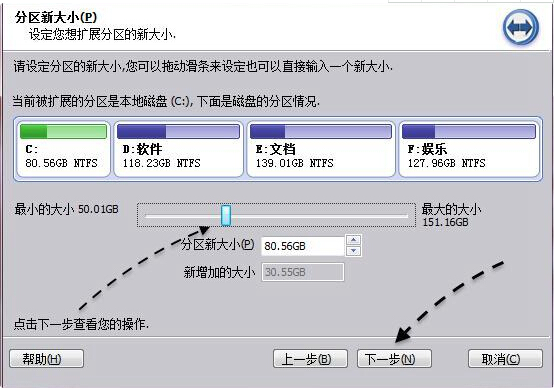Click the 最小的大小 50.01GB label
Screen dimensions: 555x388
click(66, 209)
